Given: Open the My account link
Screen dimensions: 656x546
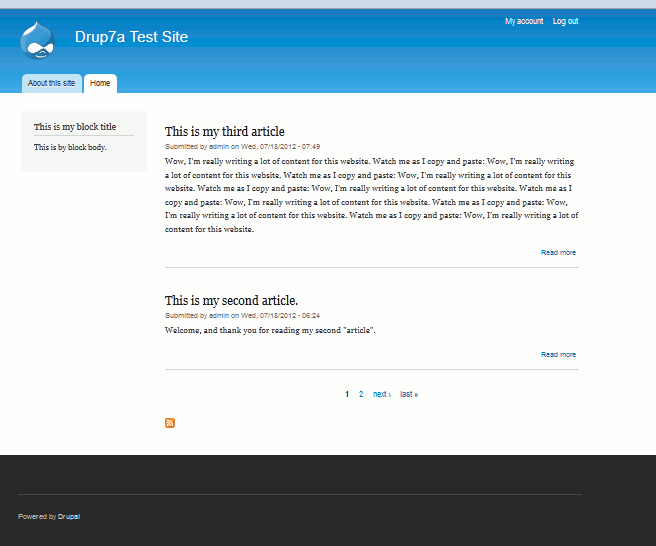Looking at the screenshot, I should click(x=524, y=21).
